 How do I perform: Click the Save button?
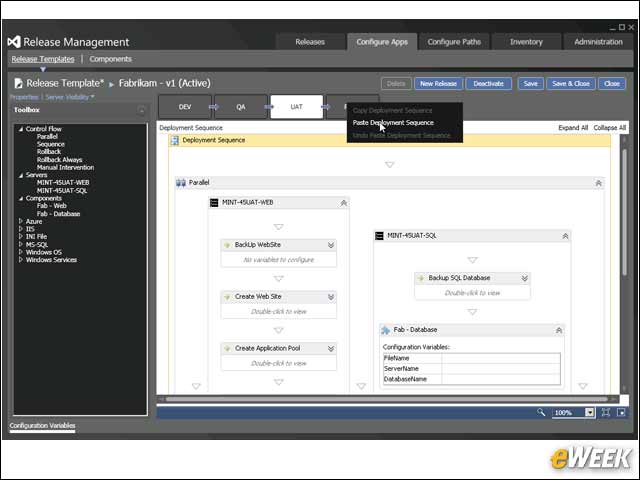coord(531,84)
